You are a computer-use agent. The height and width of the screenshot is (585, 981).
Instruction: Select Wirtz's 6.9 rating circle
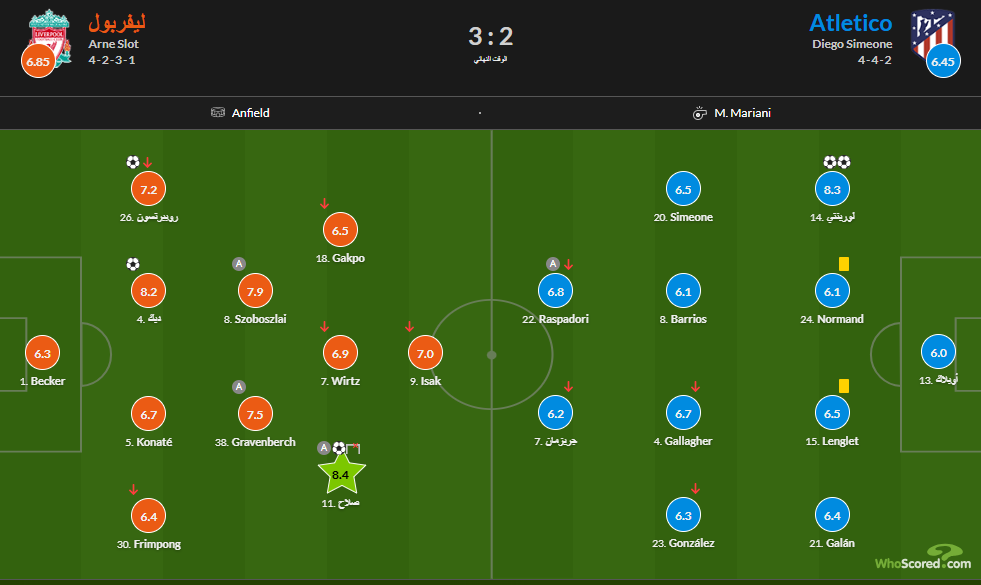click(x=340, y=353)
